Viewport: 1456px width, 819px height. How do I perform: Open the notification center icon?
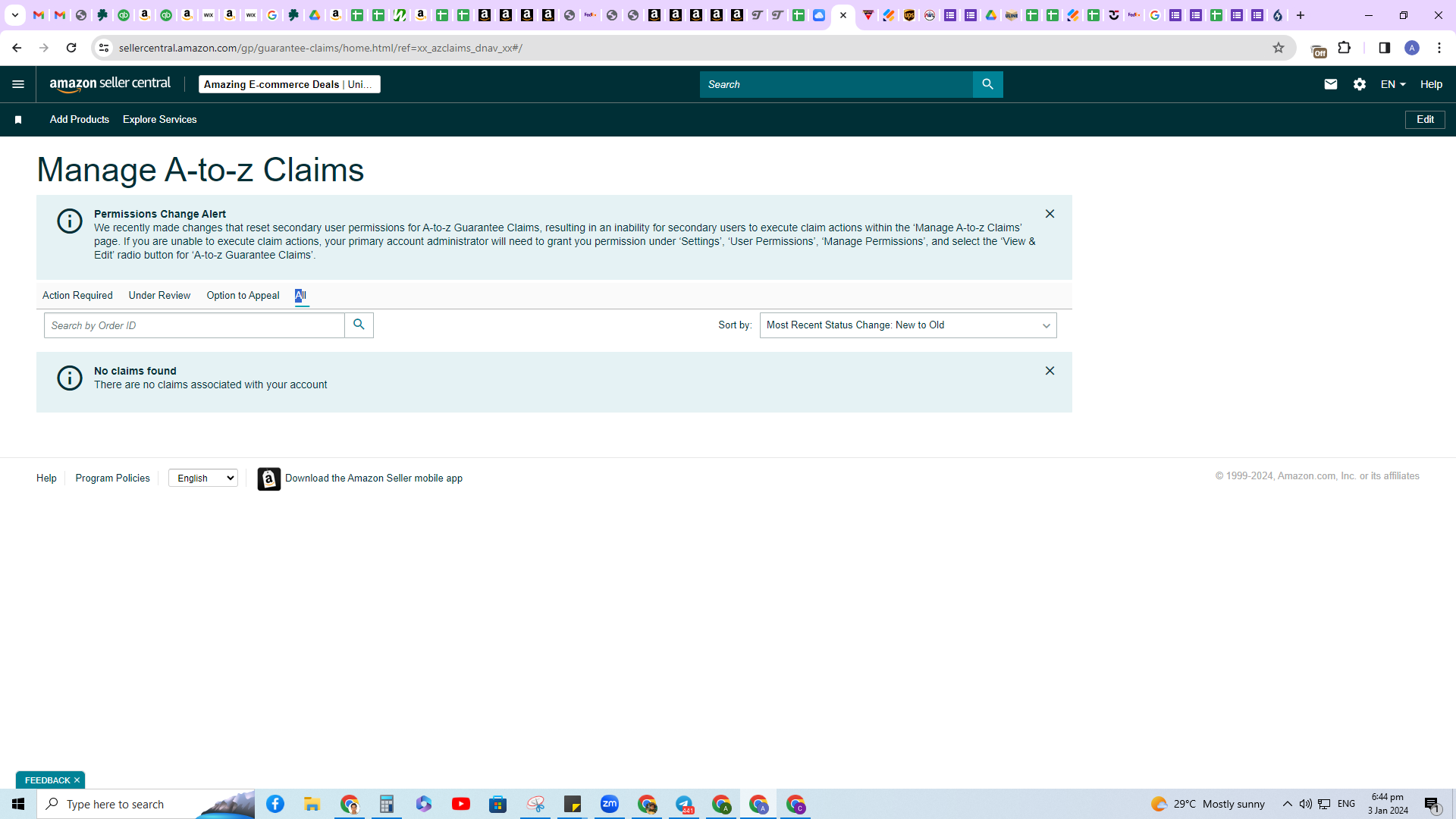pos(1432,804)
